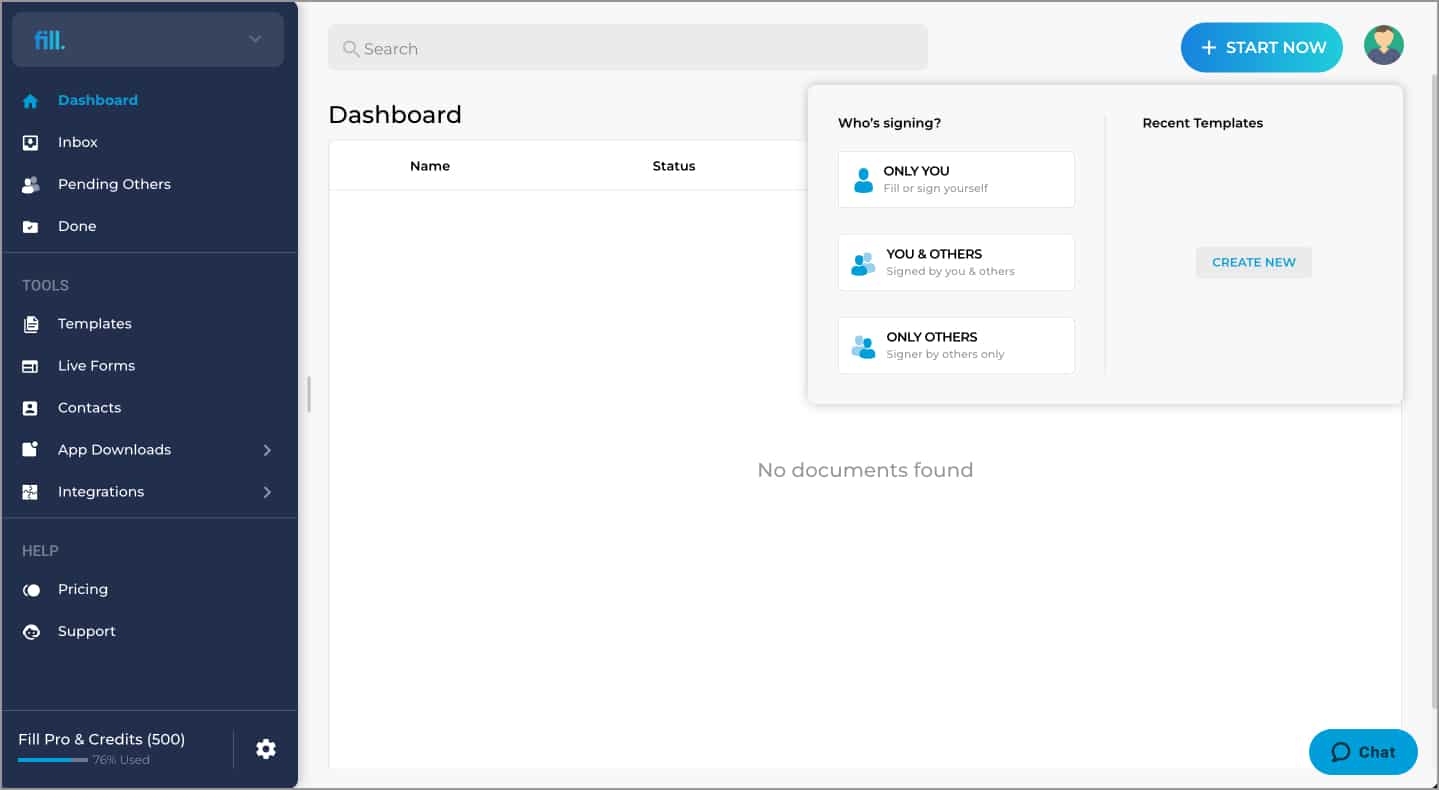Click the Pending Others people icon
The height and width of the screenshot is (790, 1439).
coord(31,185)
